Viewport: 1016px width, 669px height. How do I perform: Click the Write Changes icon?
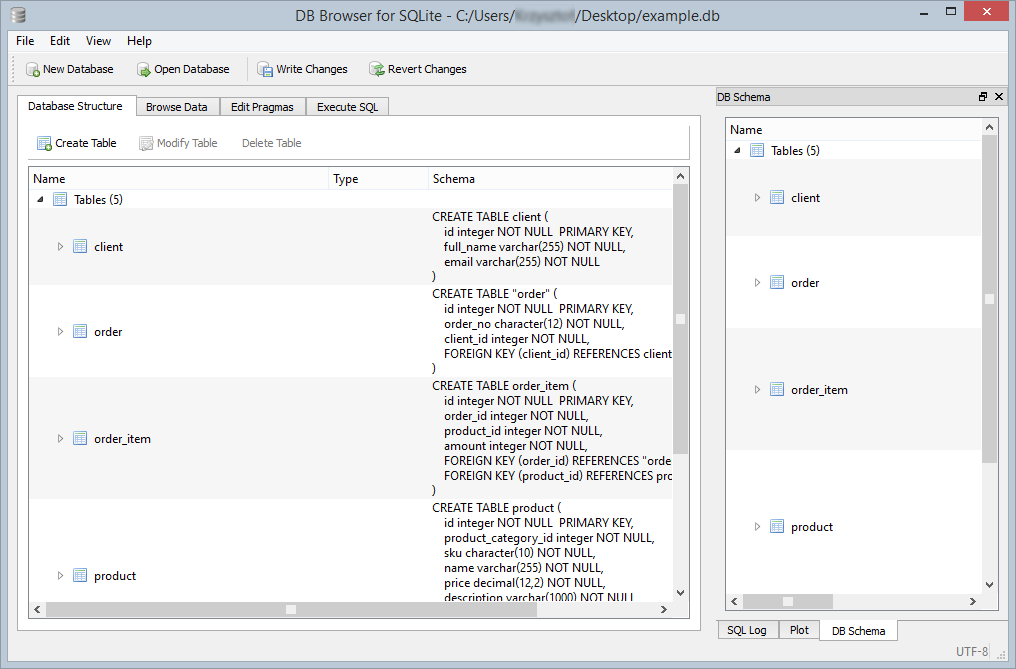coord(265,69)
